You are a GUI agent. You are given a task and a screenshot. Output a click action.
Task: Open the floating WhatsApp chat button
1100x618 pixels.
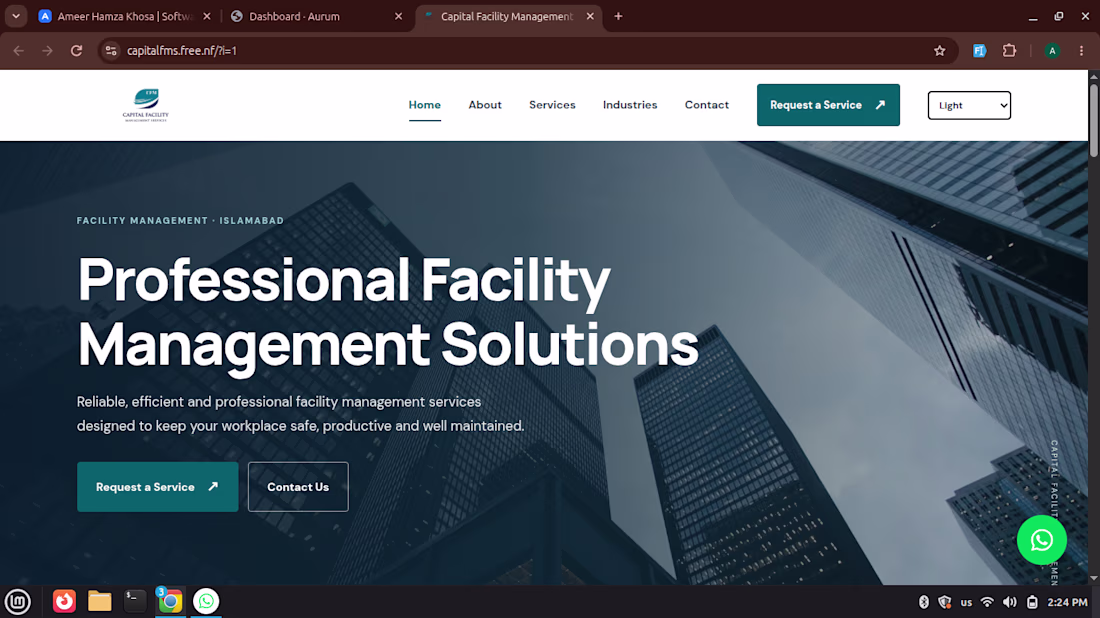click(1041, 539)
